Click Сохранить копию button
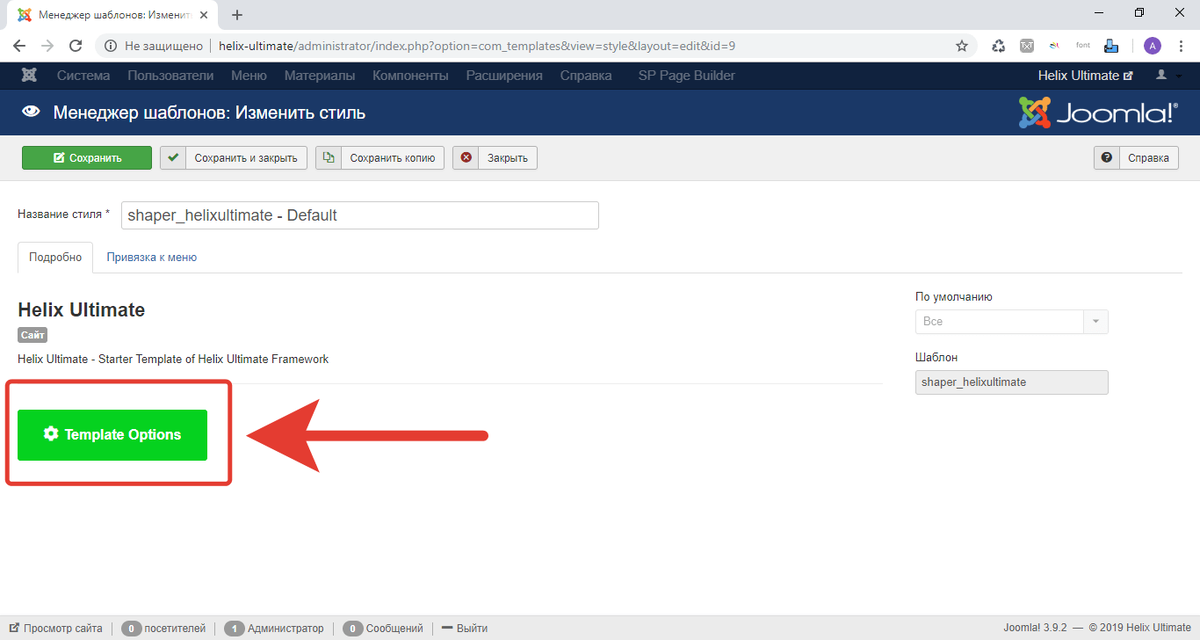 pyautogui.click(x=380, y=158)
